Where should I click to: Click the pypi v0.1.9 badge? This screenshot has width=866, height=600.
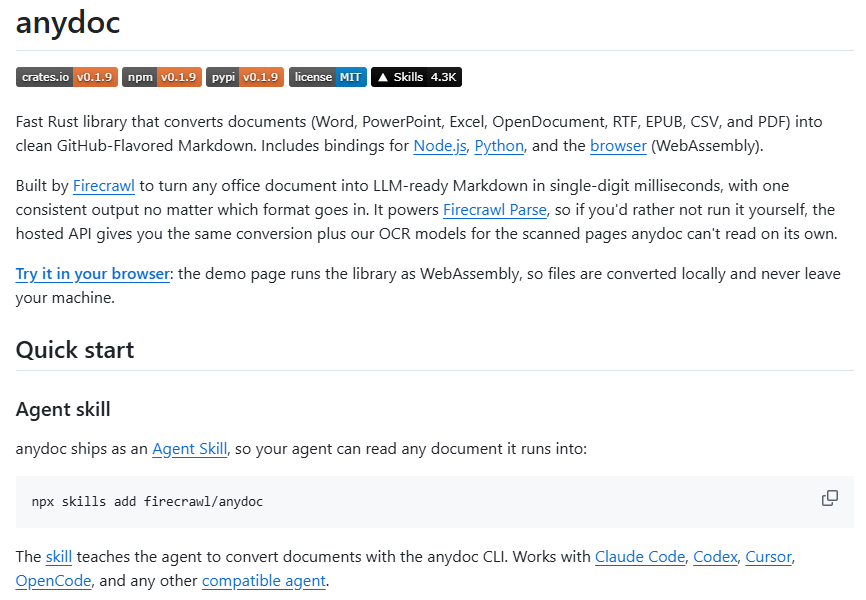pos(245,77)
